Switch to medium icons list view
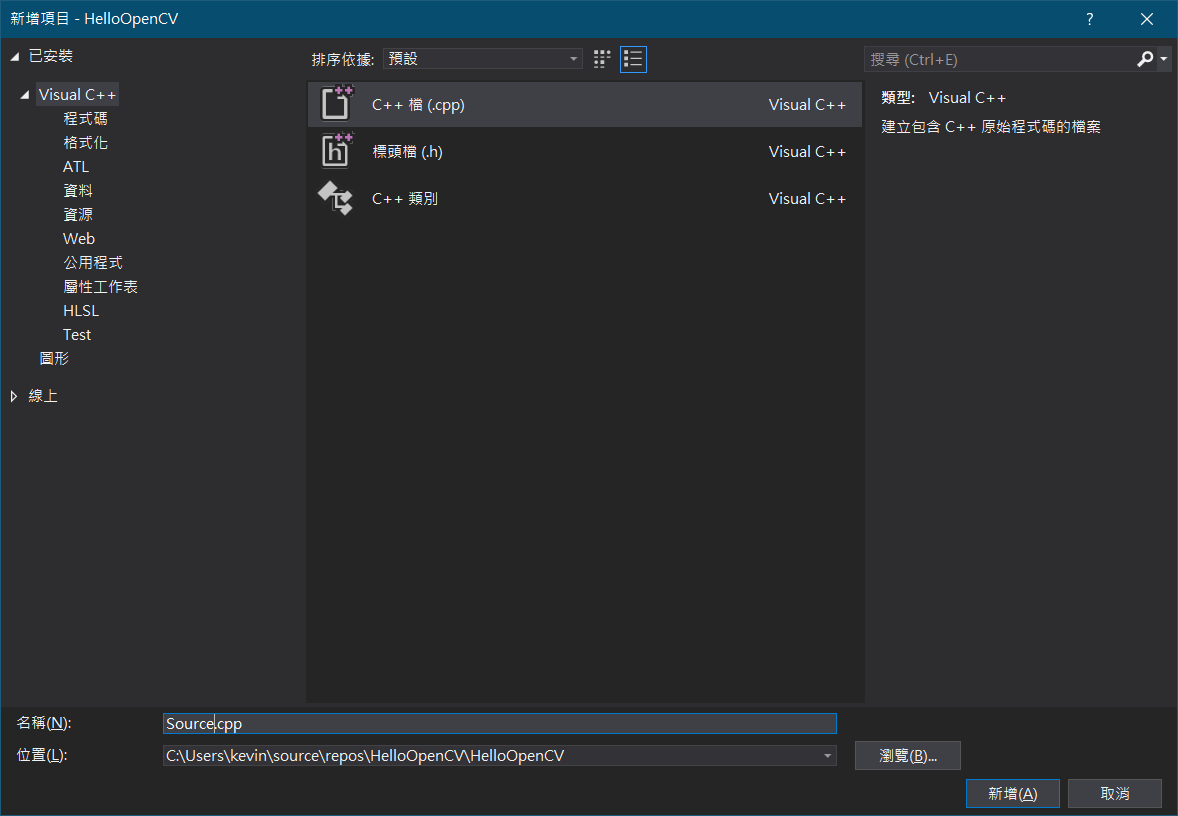This screenshot has height=816, width=1178. pos(633,59)
